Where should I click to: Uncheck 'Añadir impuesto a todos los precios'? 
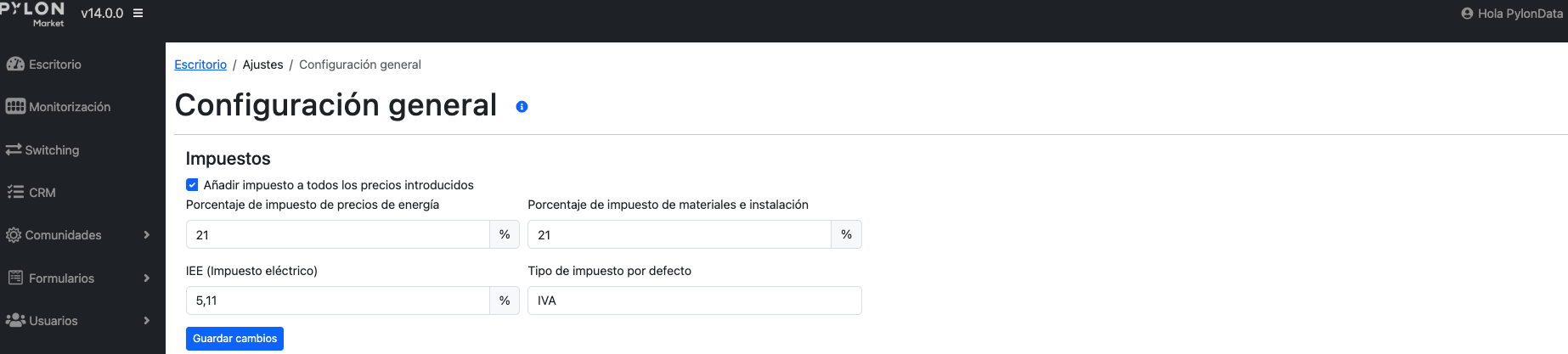pos(192,185)
